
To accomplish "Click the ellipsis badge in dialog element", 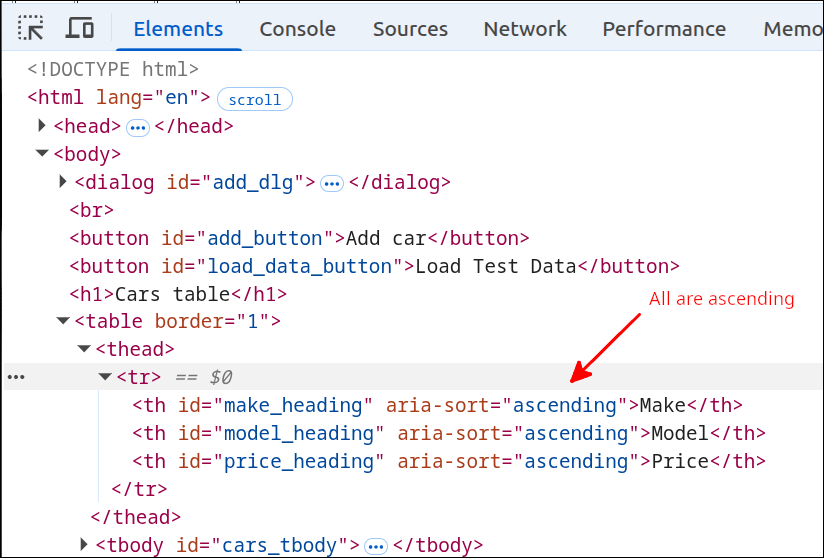I will 331,183.
